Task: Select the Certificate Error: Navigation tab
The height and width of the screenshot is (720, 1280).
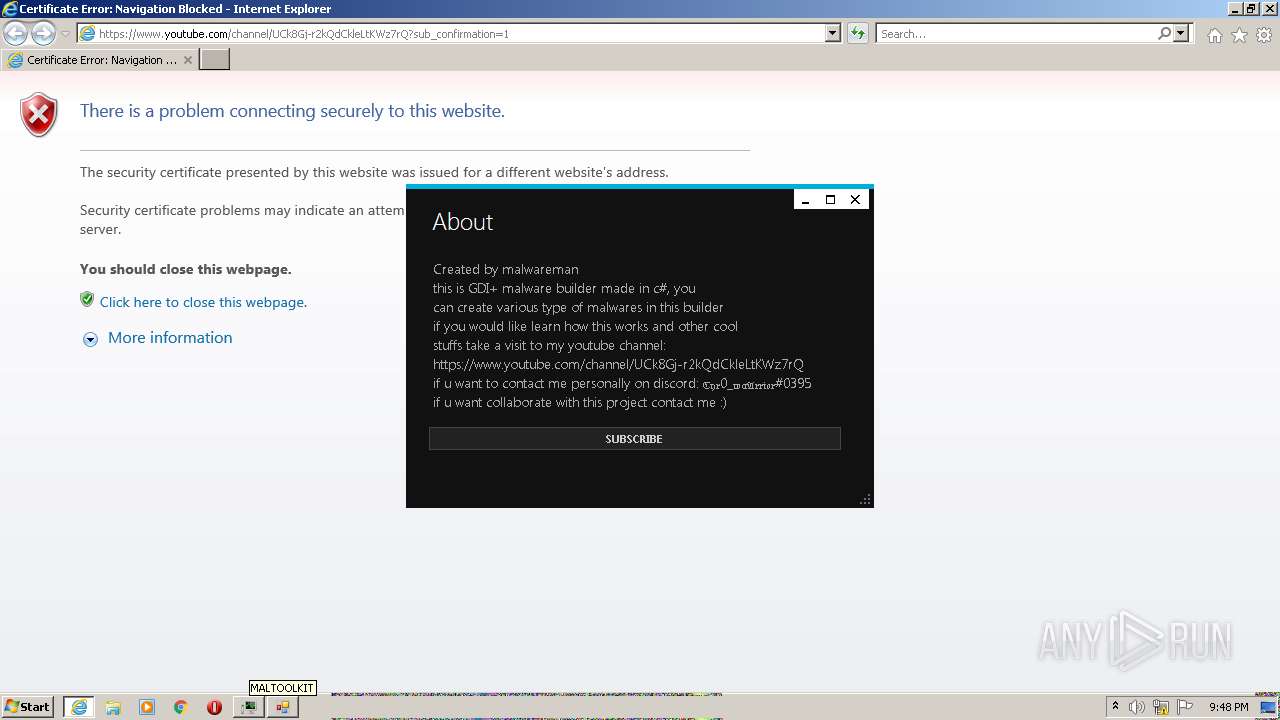Action: pos(100,60)
